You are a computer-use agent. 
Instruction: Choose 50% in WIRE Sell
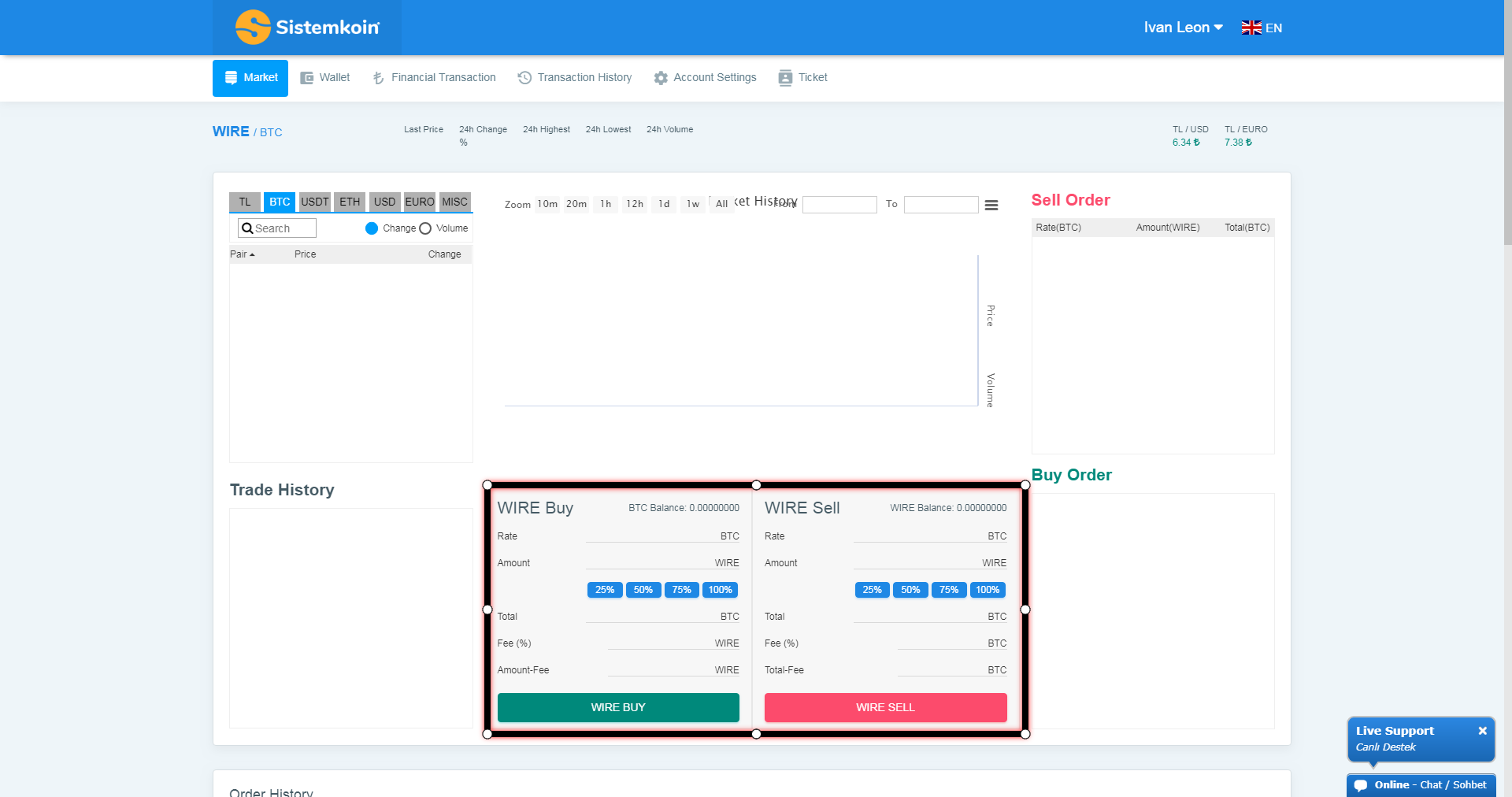(911, 590)
